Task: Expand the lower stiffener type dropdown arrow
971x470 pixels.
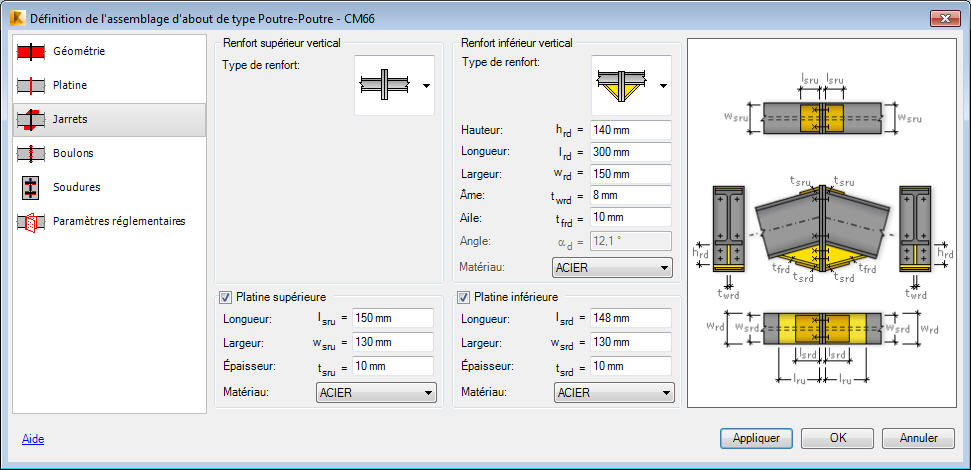Action: click(x=663, y=86)
